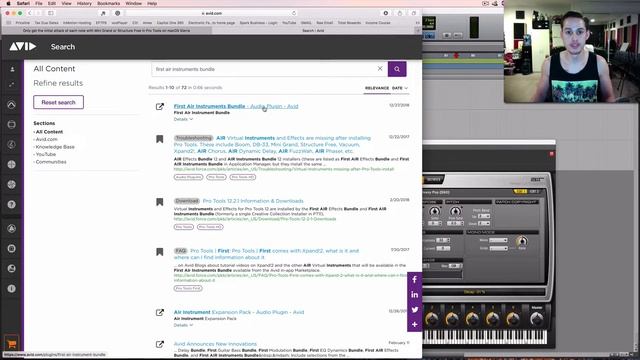Open Safari downloads icon

tap(385, 13)
